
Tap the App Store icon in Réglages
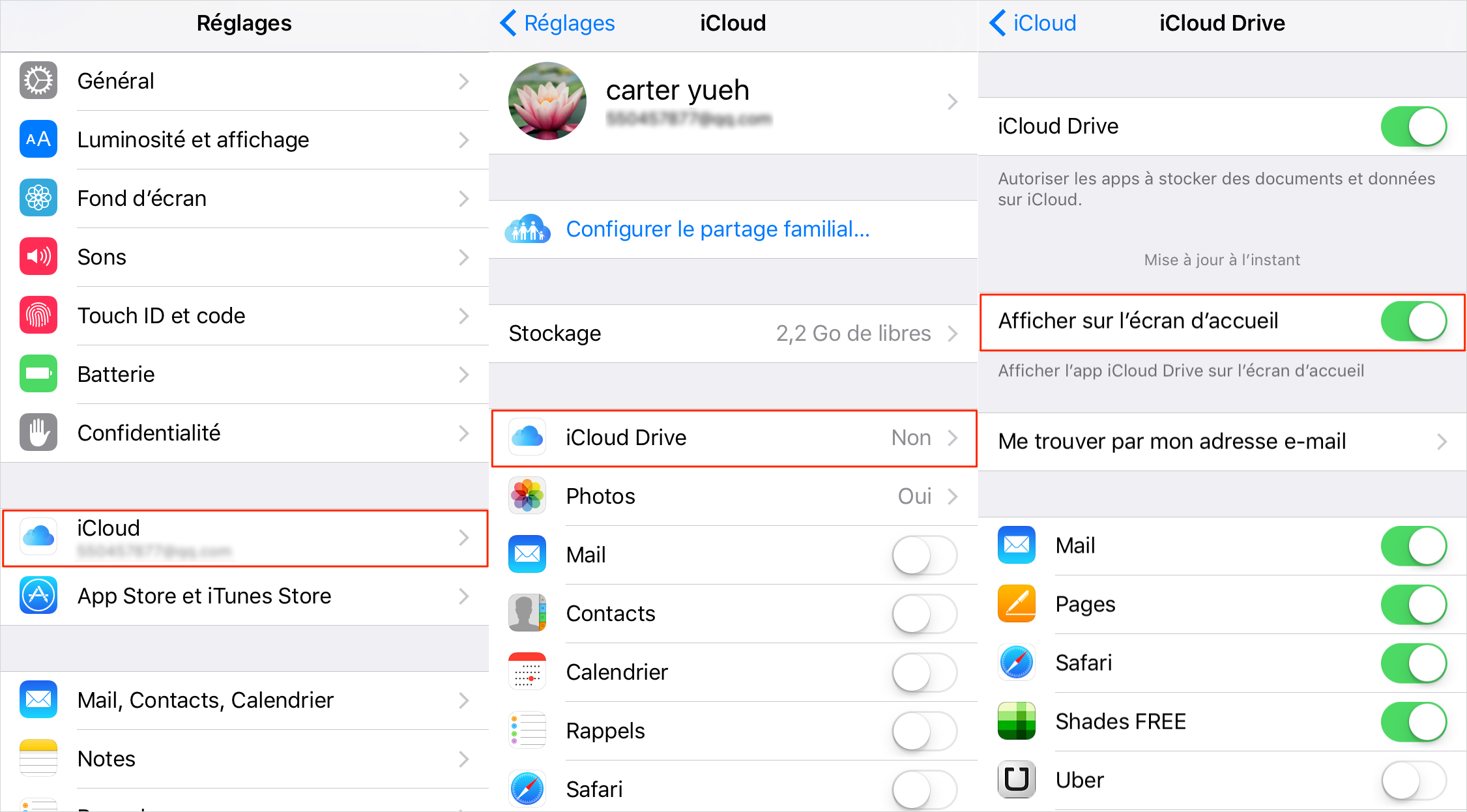click(x=38, y=596)
